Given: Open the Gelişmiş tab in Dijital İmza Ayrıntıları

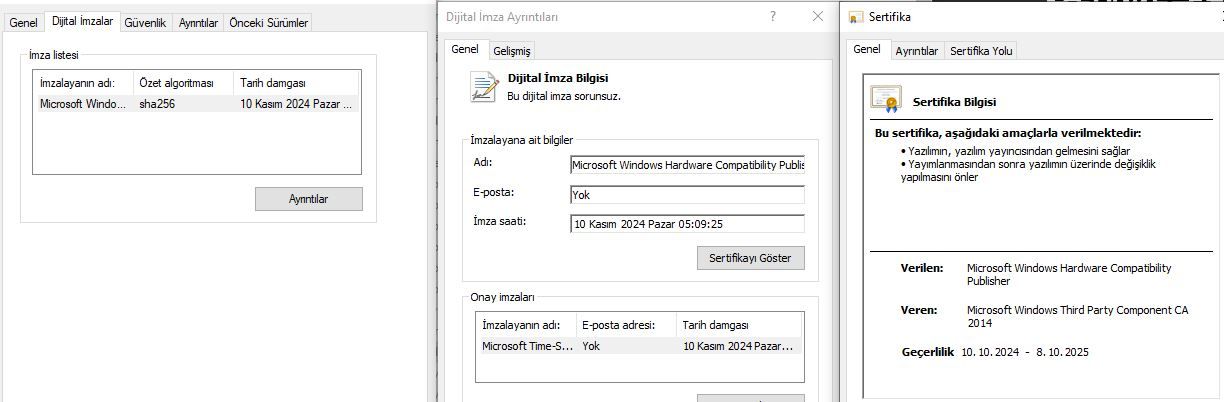Looking at the screenshot, I should point(512,51).
